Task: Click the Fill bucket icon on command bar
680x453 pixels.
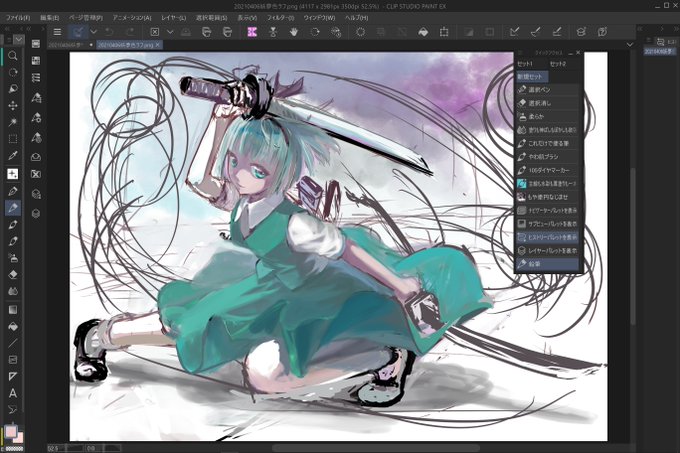Action: pyautogui.click(x=423, y=32)
